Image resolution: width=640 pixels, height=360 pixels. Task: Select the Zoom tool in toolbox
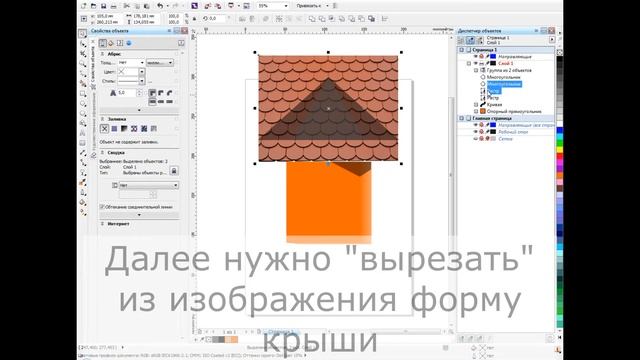[83, 64]
